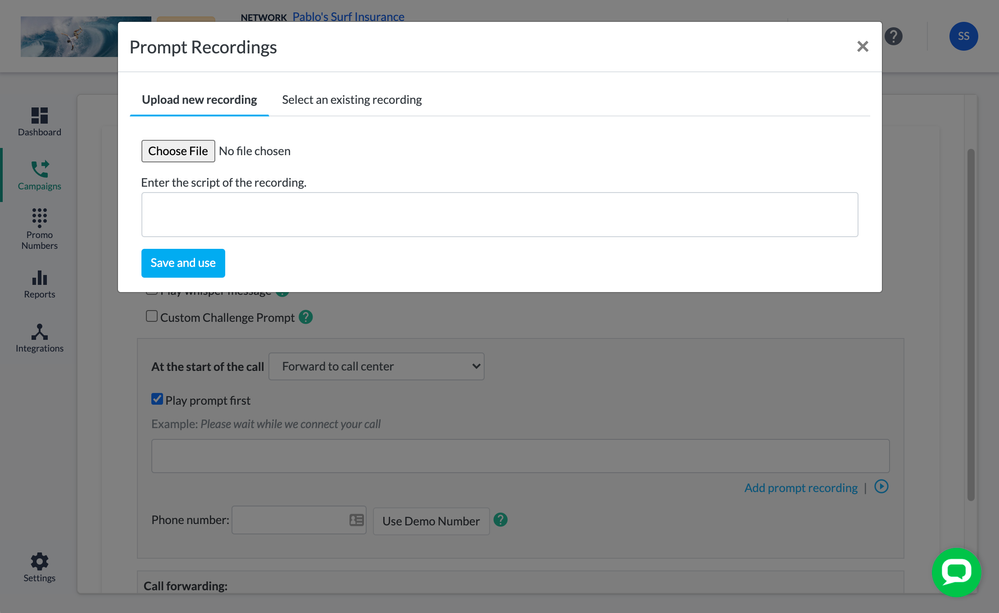Click Save and use button

click(183, 263)
